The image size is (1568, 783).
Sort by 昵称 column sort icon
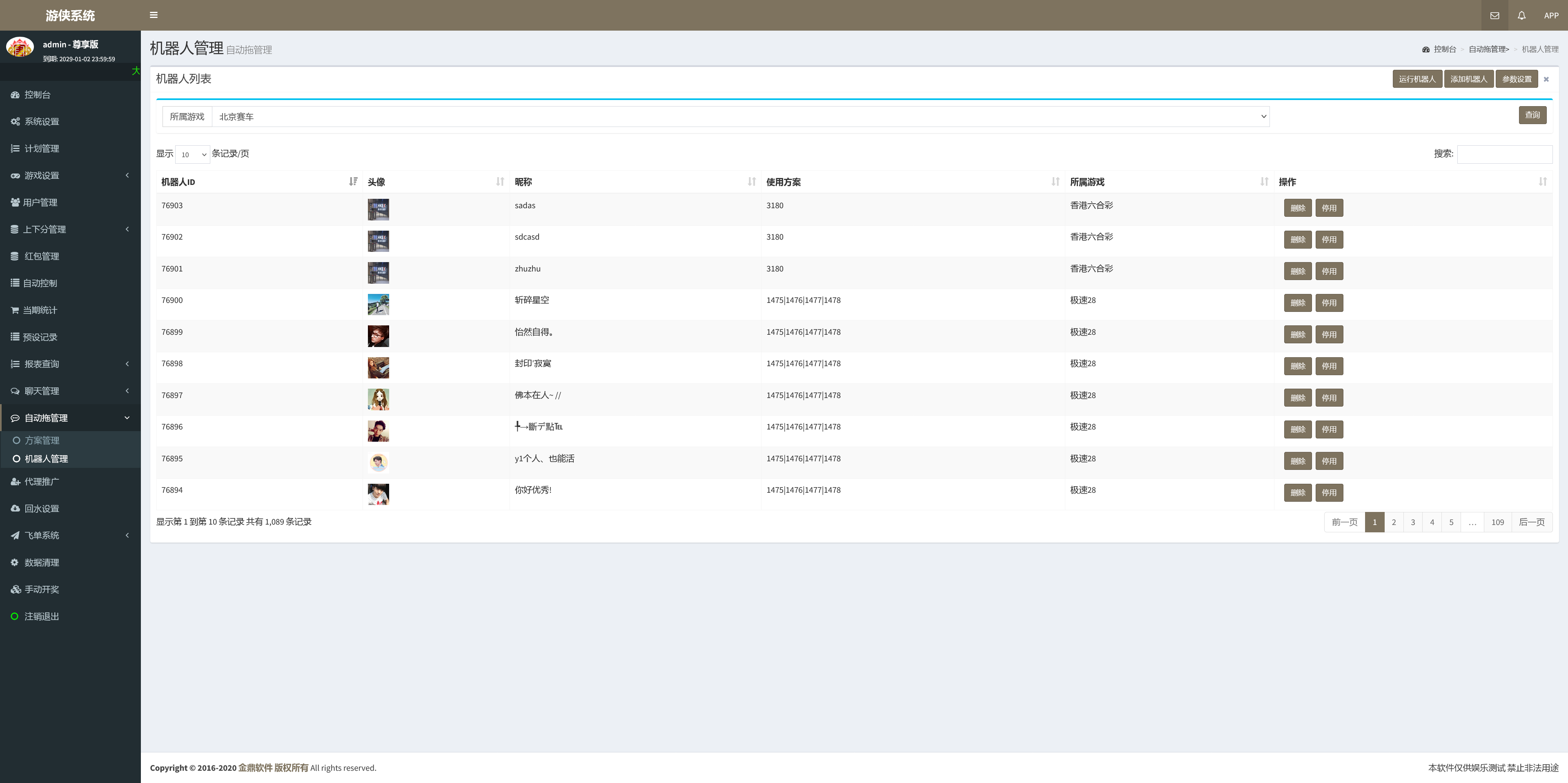coord(752,181)
